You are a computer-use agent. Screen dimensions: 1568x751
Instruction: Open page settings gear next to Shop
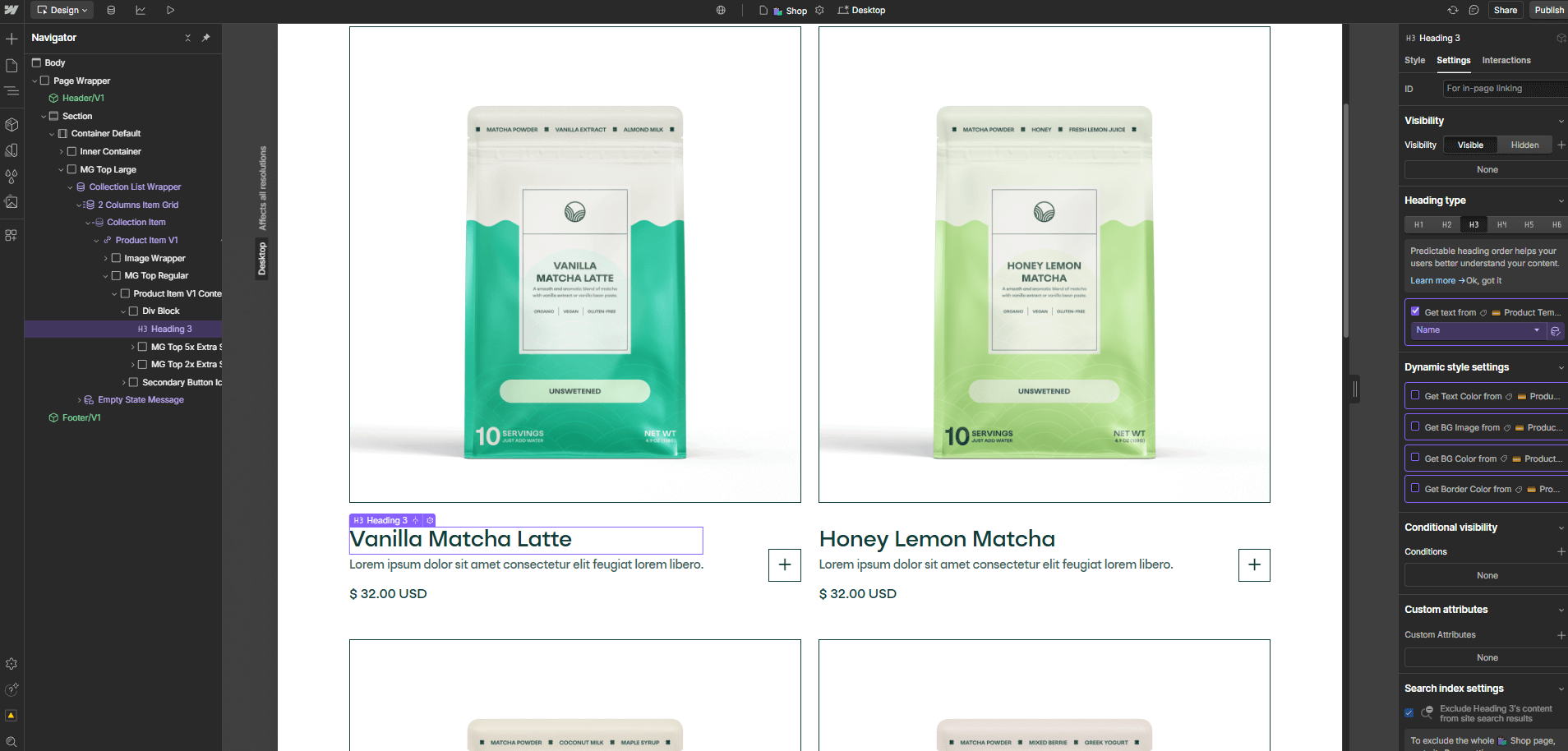tap(819, 10)
